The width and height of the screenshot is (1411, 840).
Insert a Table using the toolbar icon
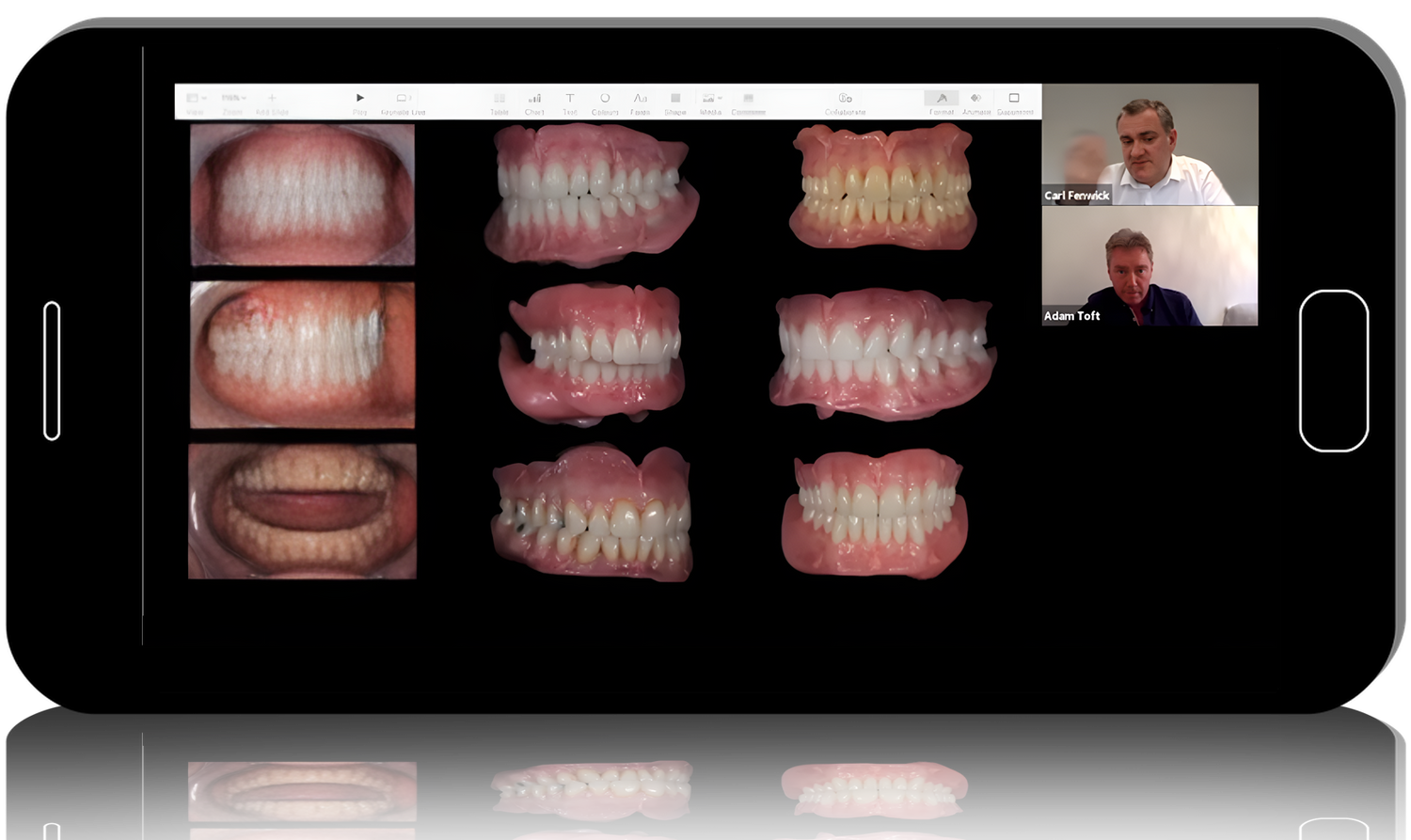pyautogui.click(x=499, y=99)
